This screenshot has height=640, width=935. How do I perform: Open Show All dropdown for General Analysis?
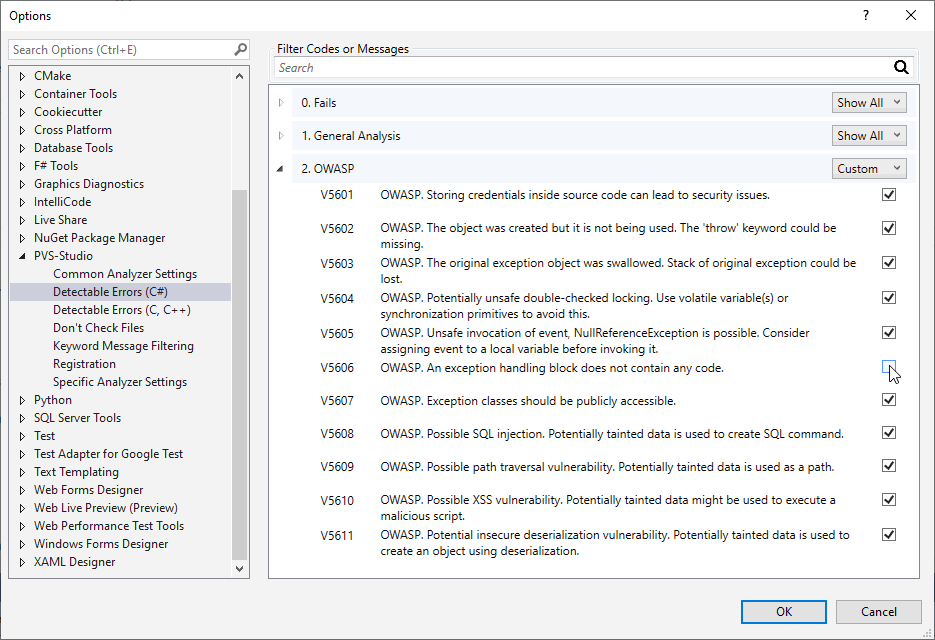(x=869, y=135)
